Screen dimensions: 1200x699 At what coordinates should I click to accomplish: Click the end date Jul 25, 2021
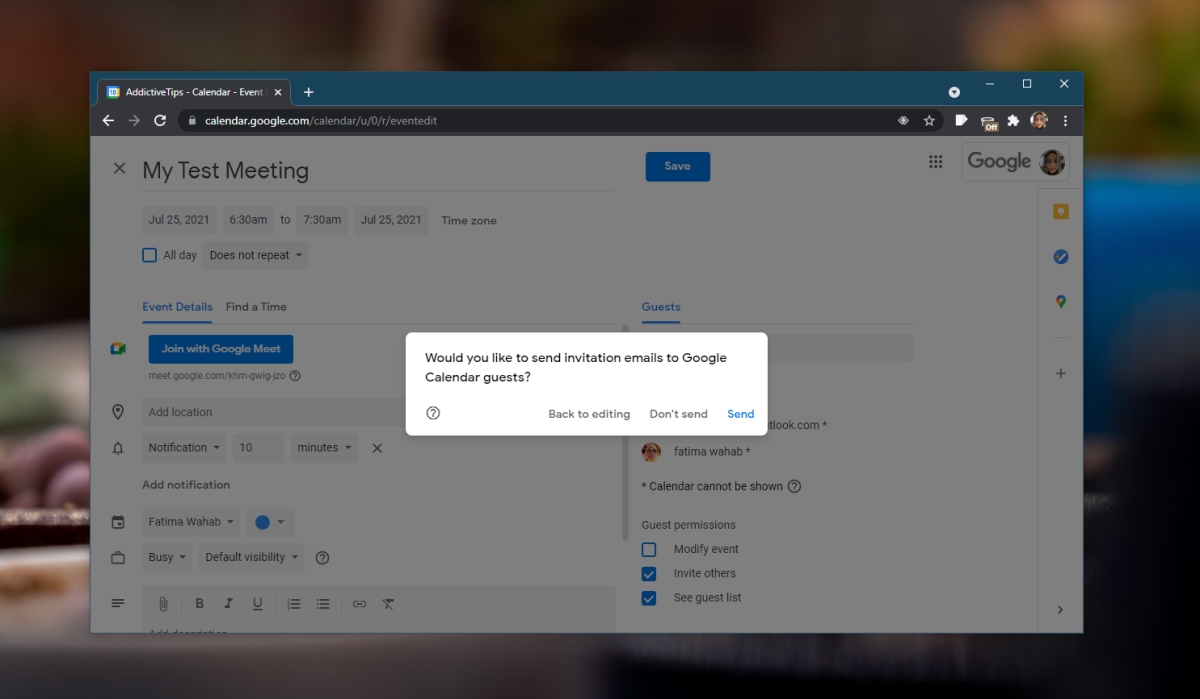(x=391, y=220)
